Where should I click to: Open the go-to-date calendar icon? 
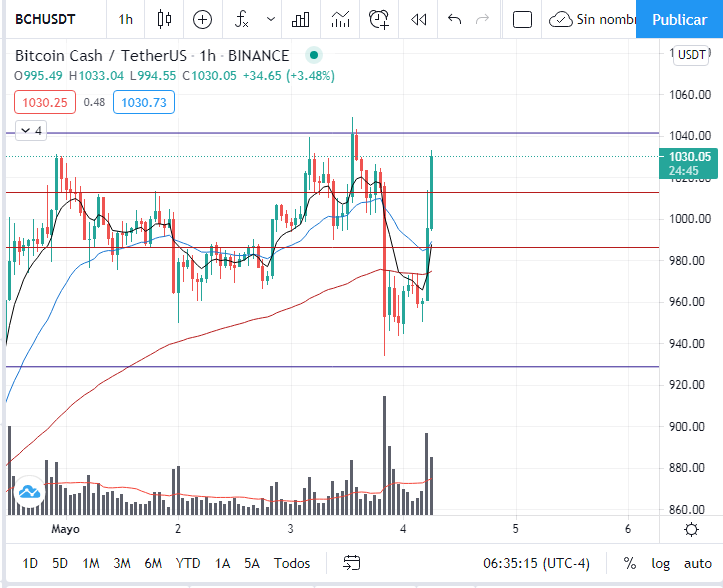(x=351, y=563)
